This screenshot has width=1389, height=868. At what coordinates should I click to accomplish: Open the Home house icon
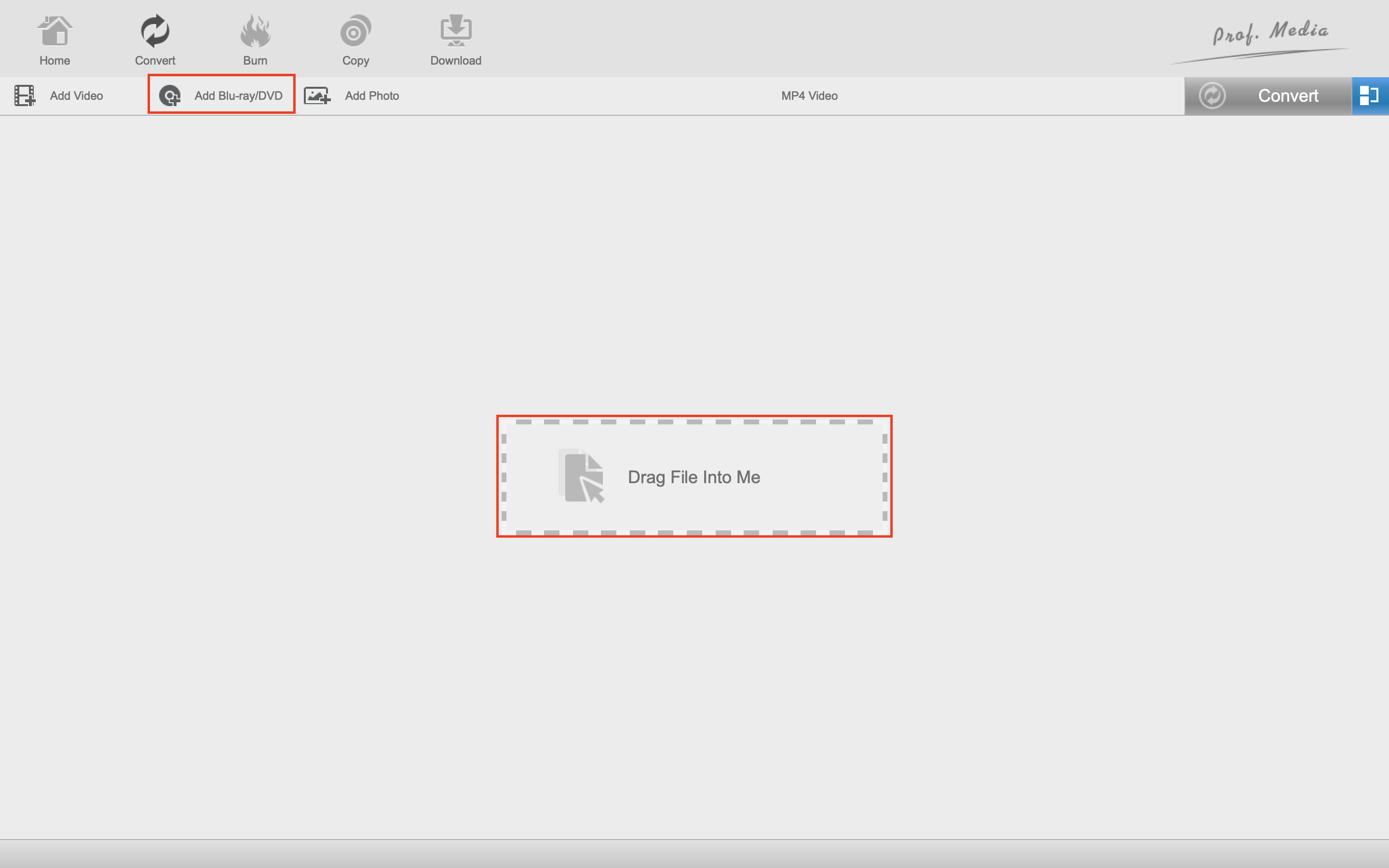pyautogui.click(x=54, y=31)
